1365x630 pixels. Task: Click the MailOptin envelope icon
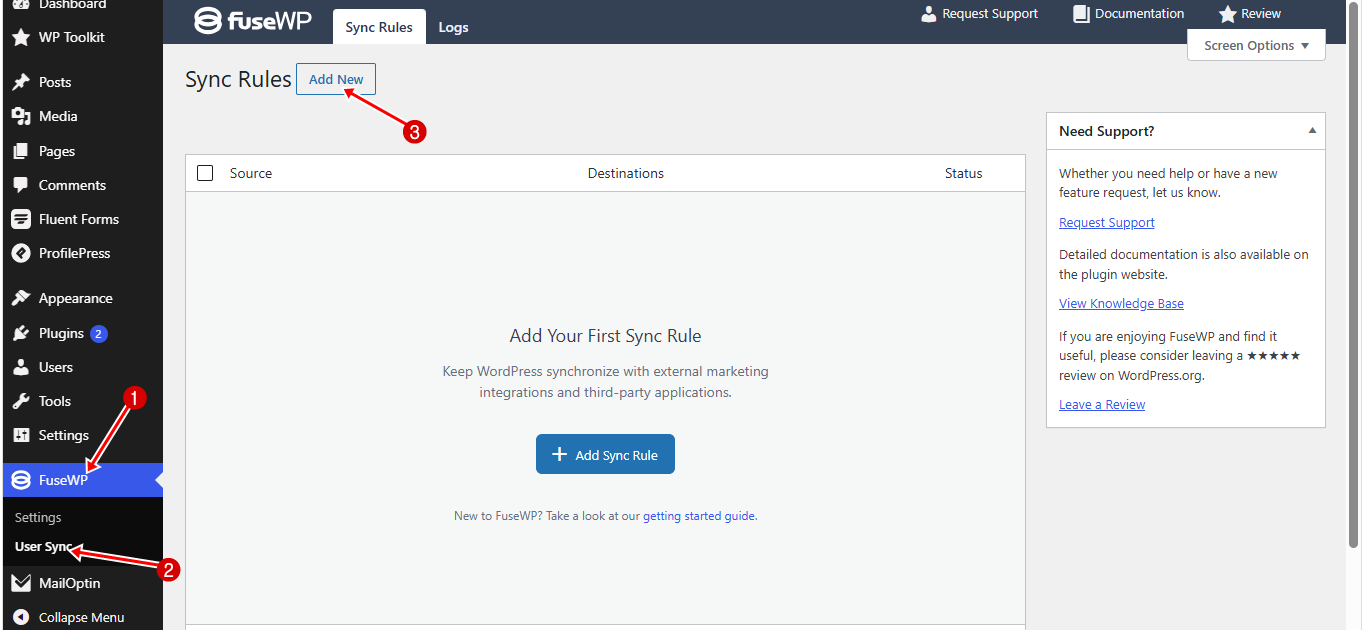(x=21, y=583)
